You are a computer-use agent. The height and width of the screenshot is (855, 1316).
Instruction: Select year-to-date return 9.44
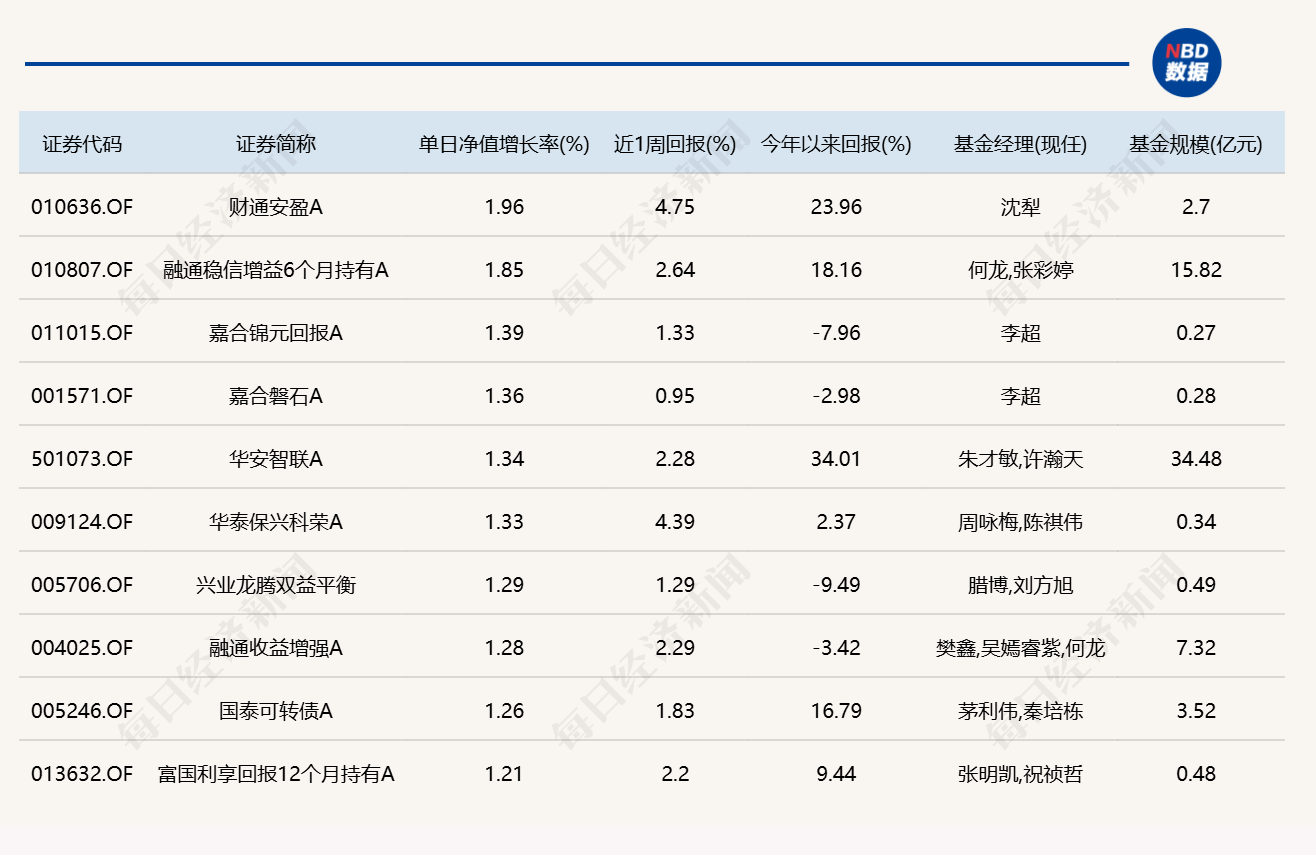(836, 774)
